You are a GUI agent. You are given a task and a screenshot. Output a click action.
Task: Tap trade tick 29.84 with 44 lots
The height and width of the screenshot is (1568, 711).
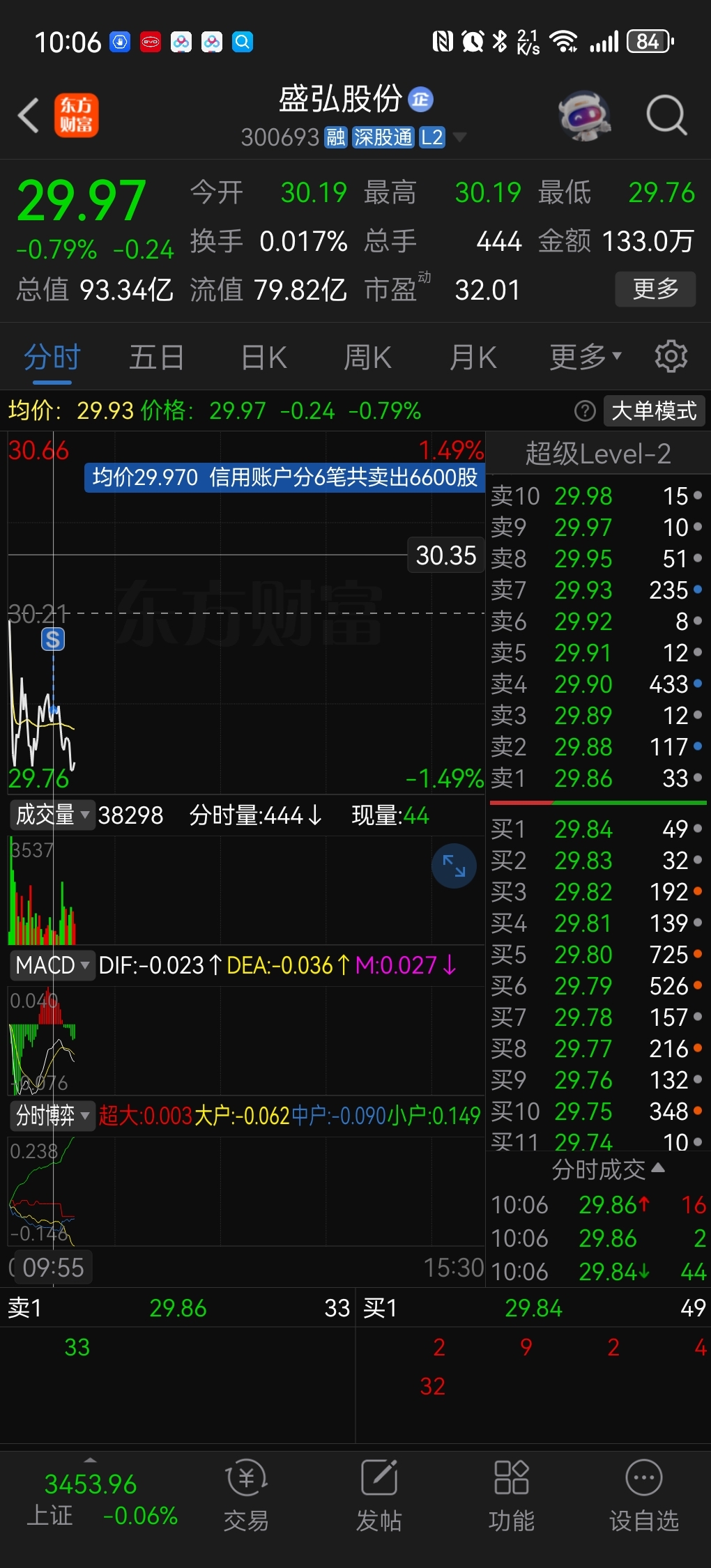[x=599, y=1272]
